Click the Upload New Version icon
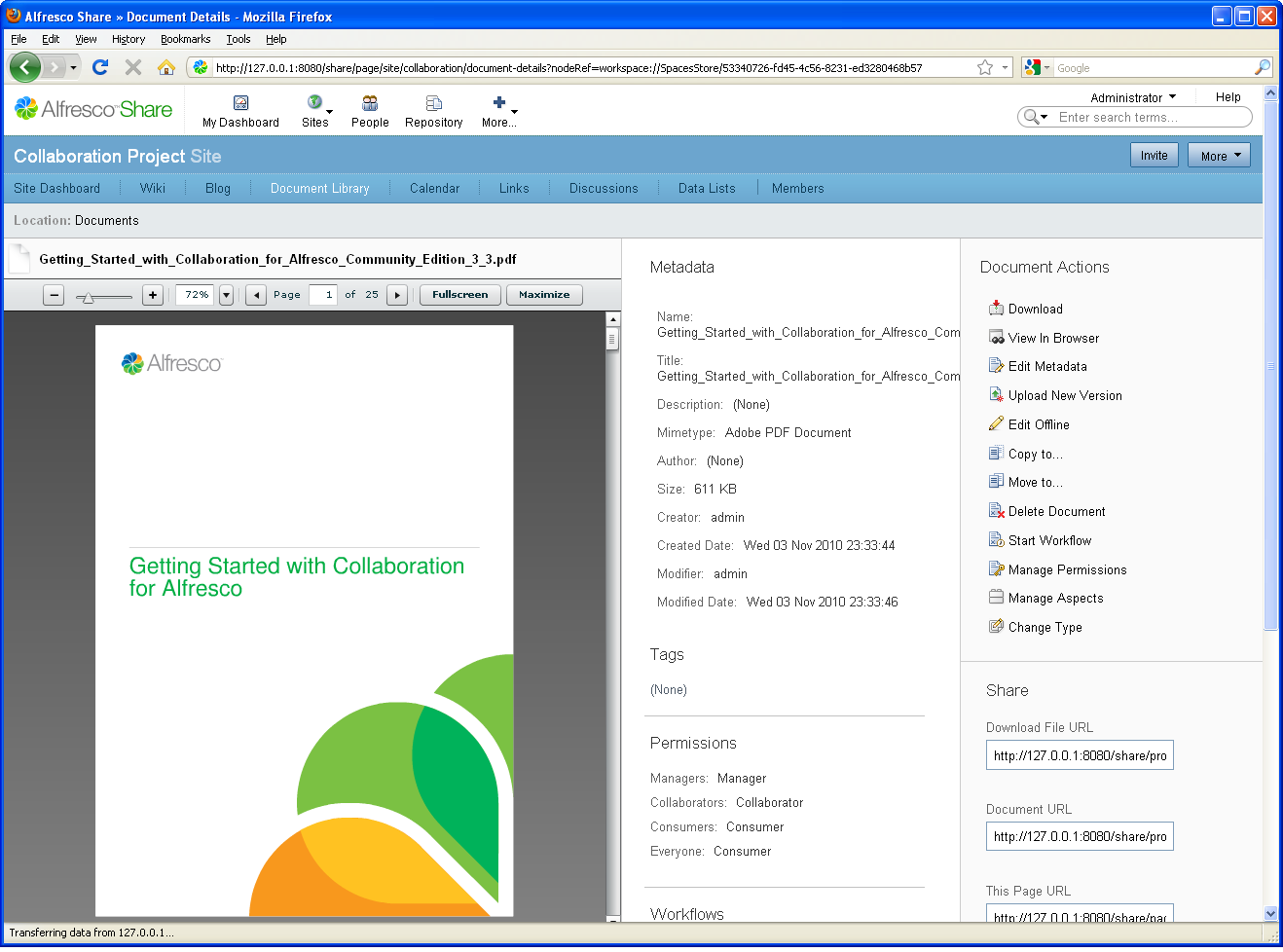 (x=996, y=395)
